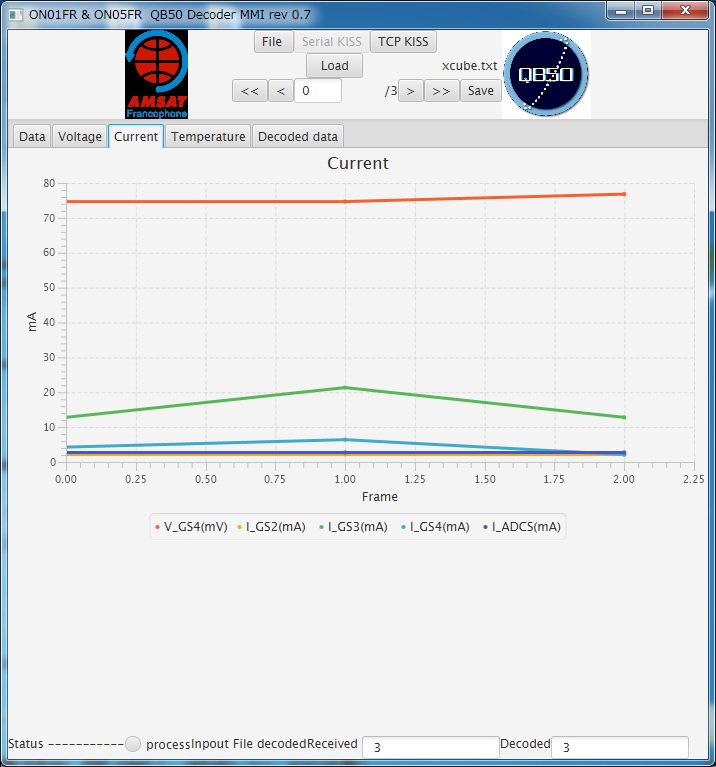Screen dimensions: 716x767
Task: Click the QB50 round logo
Action: coord(546,74)
